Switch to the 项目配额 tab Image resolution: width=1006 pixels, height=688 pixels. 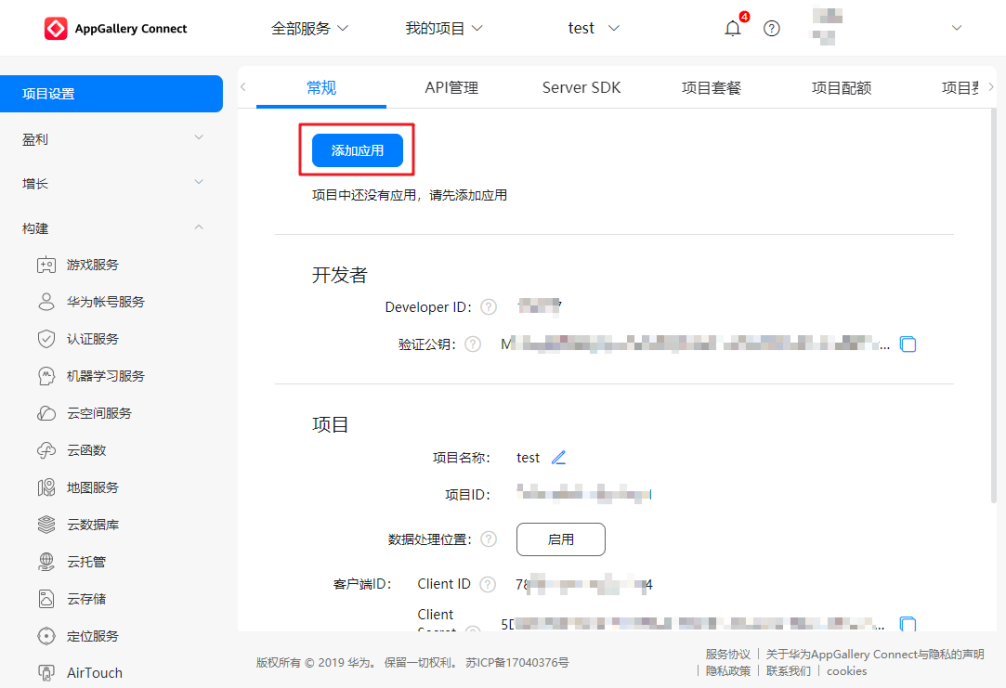coord(841,88)
